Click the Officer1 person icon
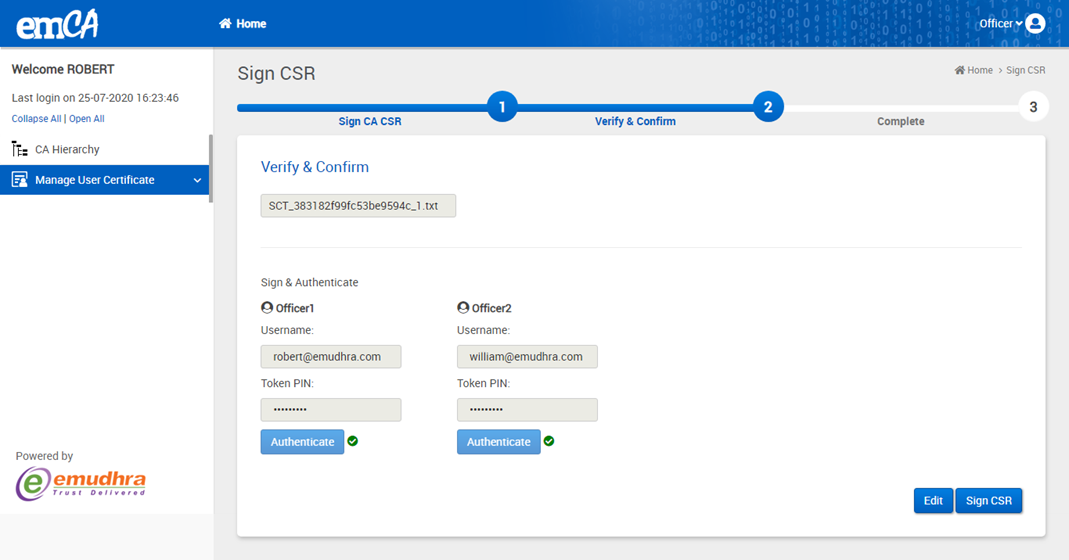 point(267,308)
